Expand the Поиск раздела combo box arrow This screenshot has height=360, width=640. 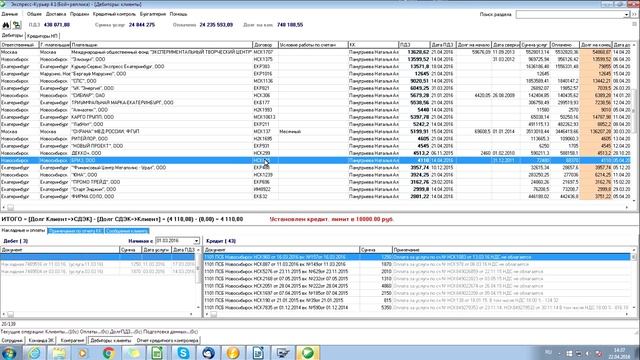coord(626,15)
